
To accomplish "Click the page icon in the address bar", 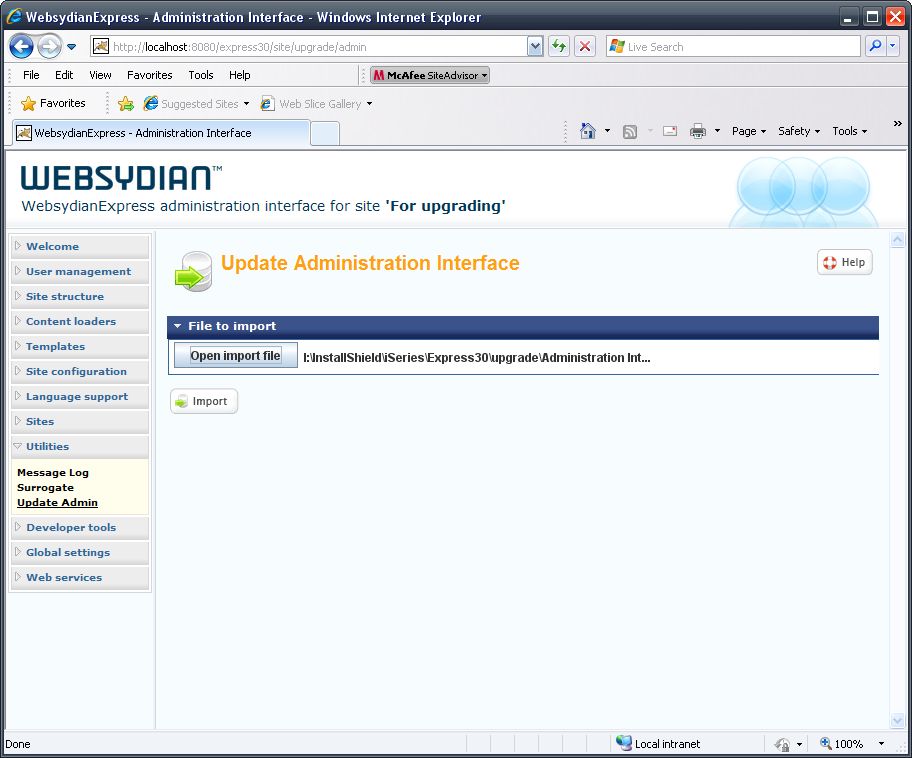I will pos(101,47).
